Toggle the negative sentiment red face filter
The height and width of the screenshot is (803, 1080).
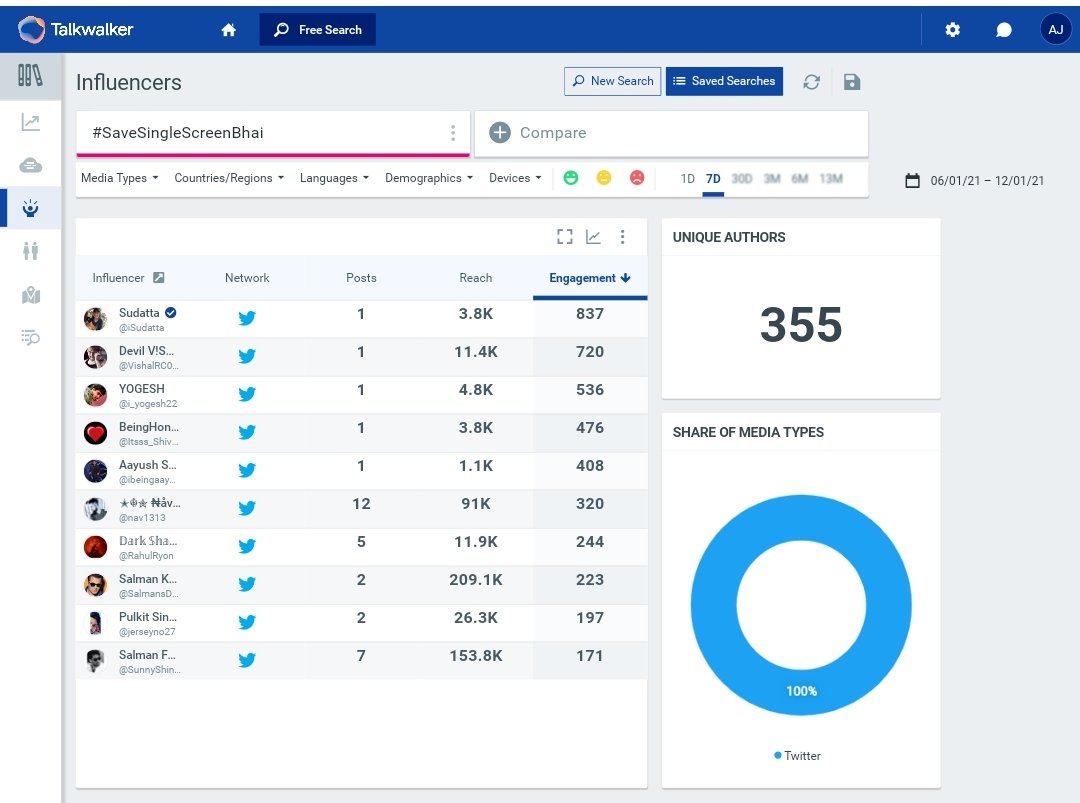click(x=637, y=178)
